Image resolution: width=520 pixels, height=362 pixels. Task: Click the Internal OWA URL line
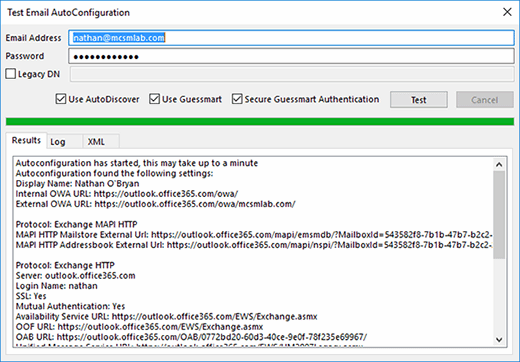coord(127,194)
